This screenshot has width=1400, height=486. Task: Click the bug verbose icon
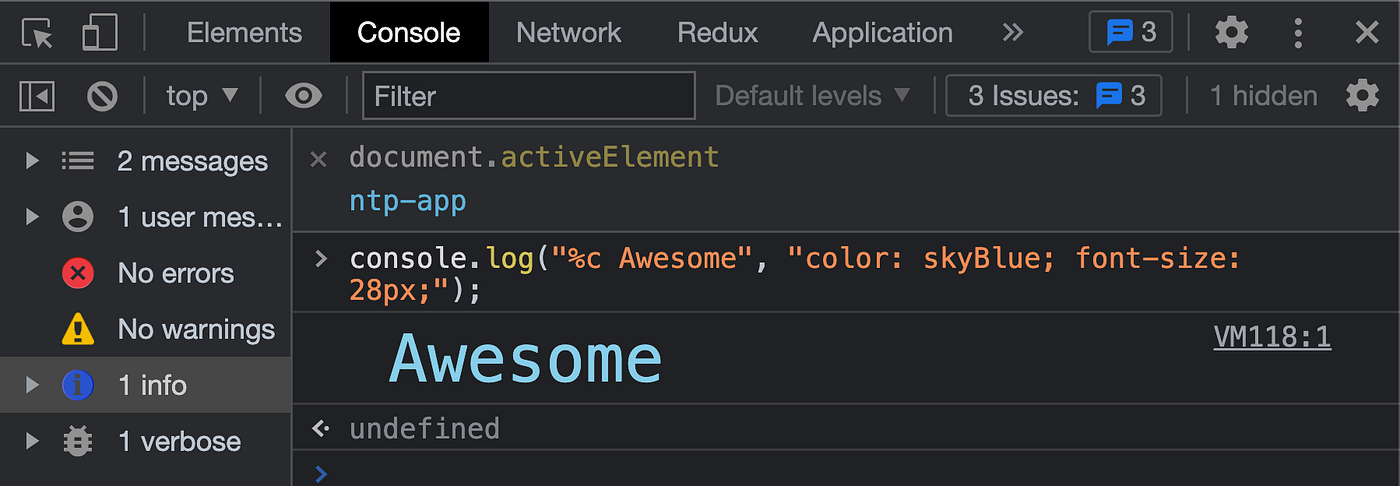(x=77, y=441)
